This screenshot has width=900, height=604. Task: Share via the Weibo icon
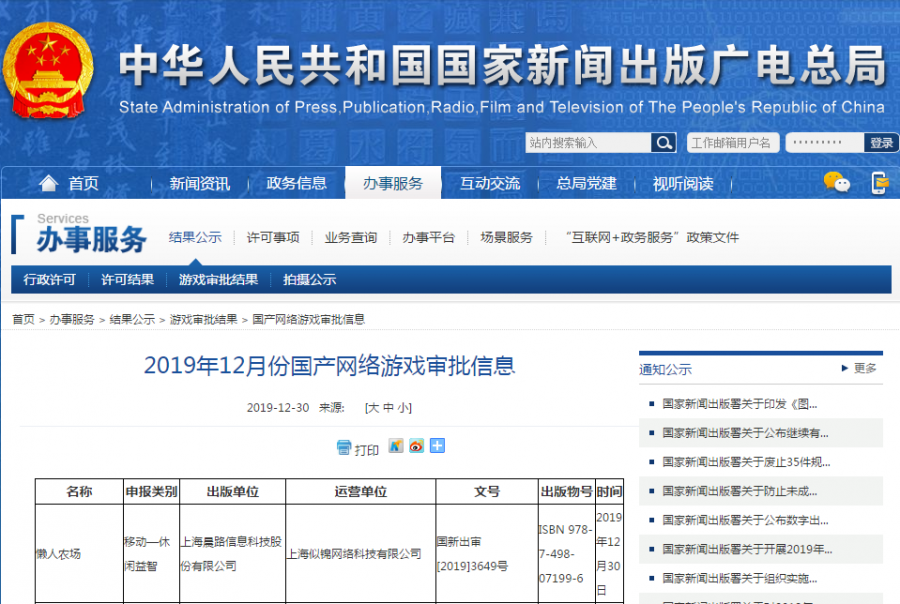point(416,446)
